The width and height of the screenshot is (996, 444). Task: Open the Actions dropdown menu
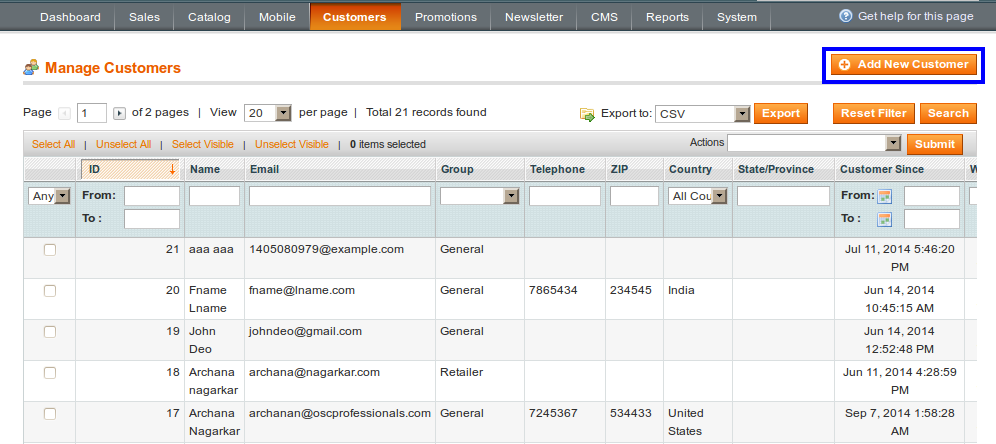pos(893,143)
